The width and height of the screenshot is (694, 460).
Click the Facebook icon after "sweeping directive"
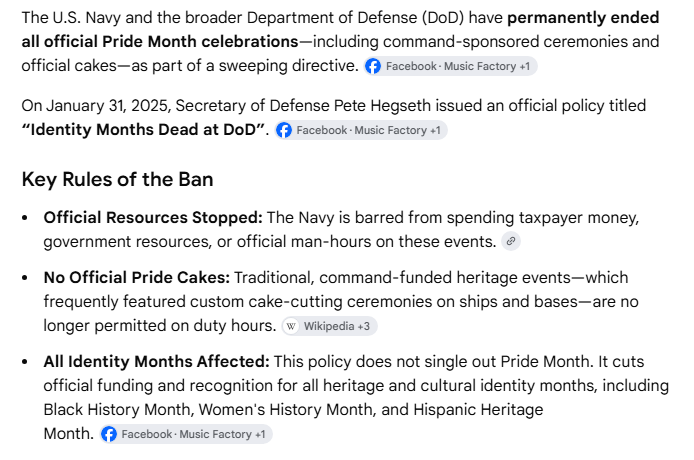373,66
